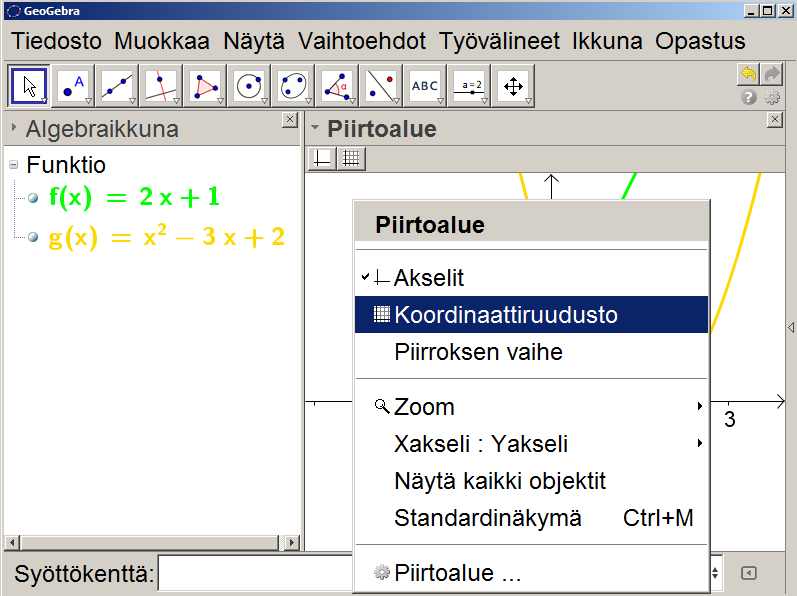Open Piirtoalue ... properties entry

[x=531, y=573]
